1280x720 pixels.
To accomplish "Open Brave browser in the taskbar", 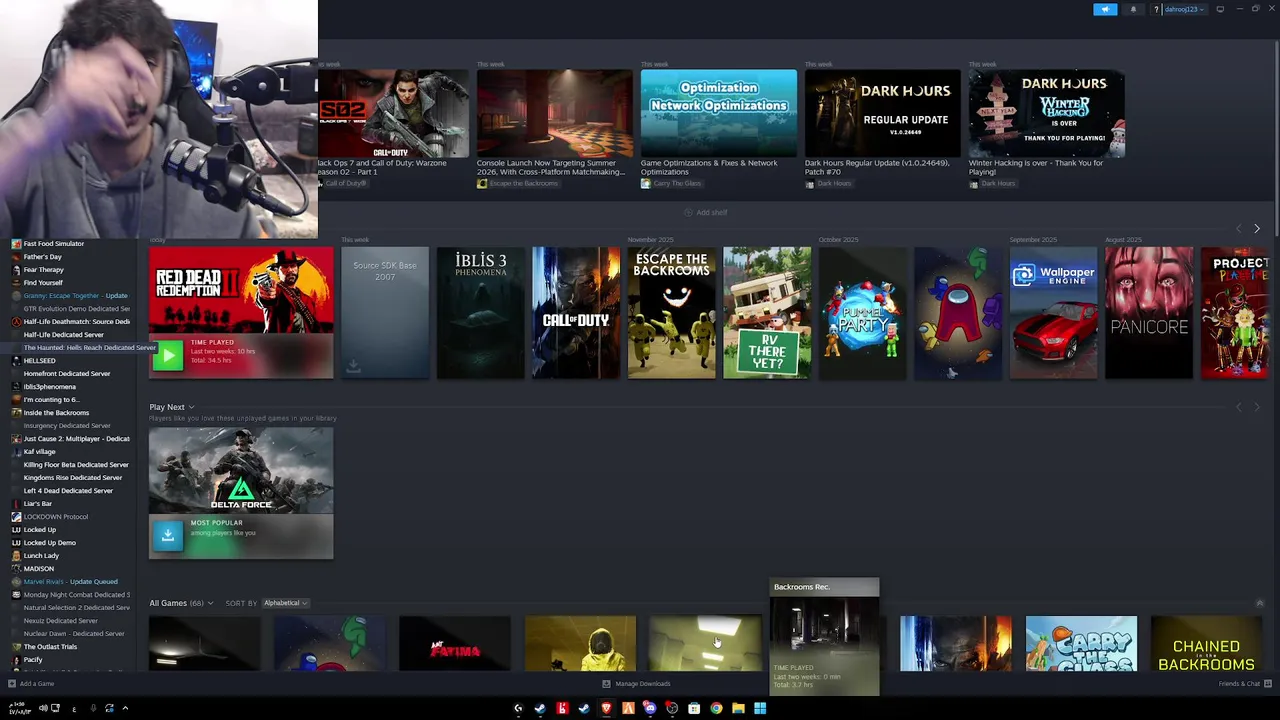I will point(606,708).
